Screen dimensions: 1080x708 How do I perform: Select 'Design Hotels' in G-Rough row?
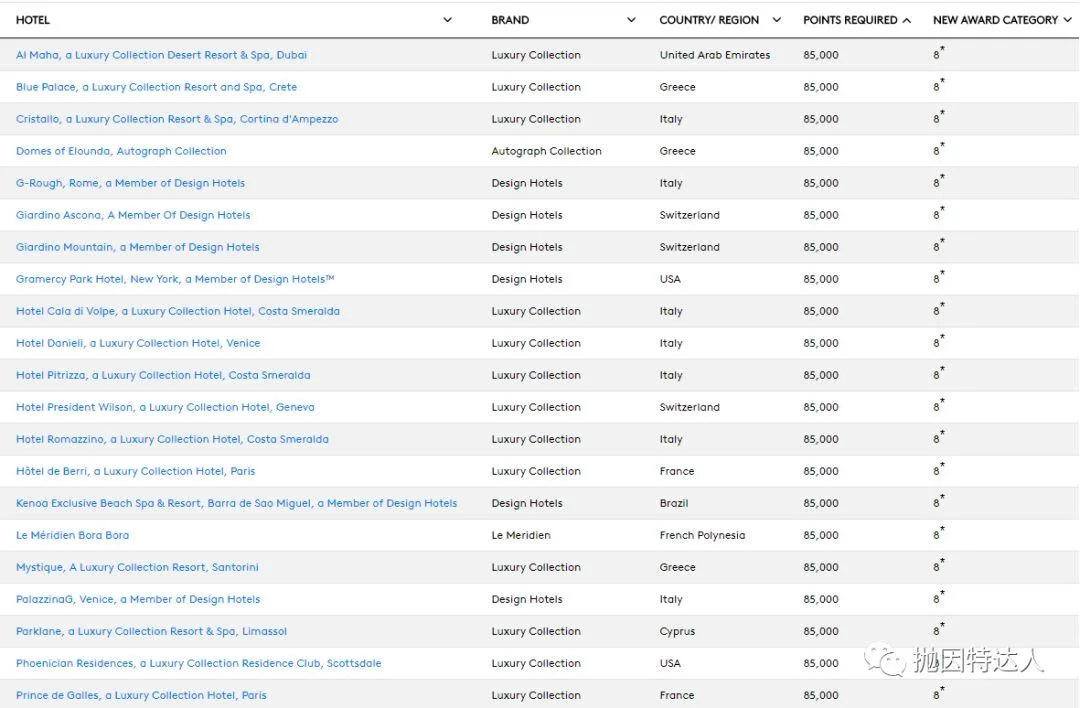click(x=527, y=183)
